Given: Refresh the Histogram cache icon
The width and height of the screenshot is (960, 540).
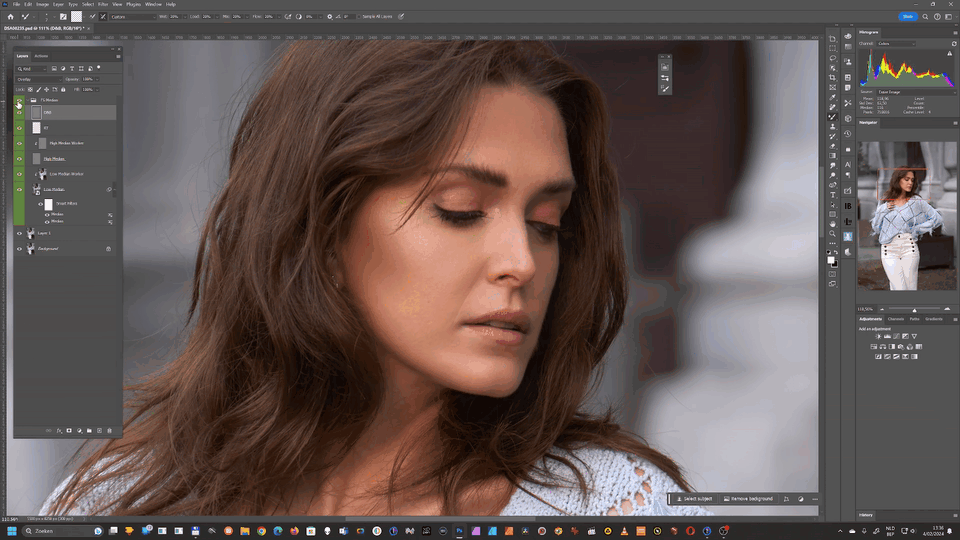Looking at the screenshot, I should tap(954, 43).
